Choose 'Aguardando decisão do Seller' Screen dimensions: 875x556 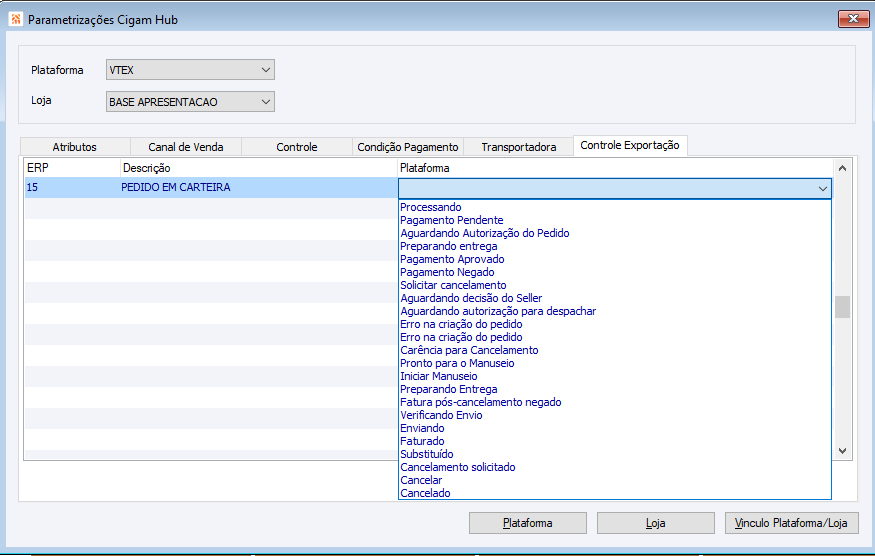[x=471, y=298]
